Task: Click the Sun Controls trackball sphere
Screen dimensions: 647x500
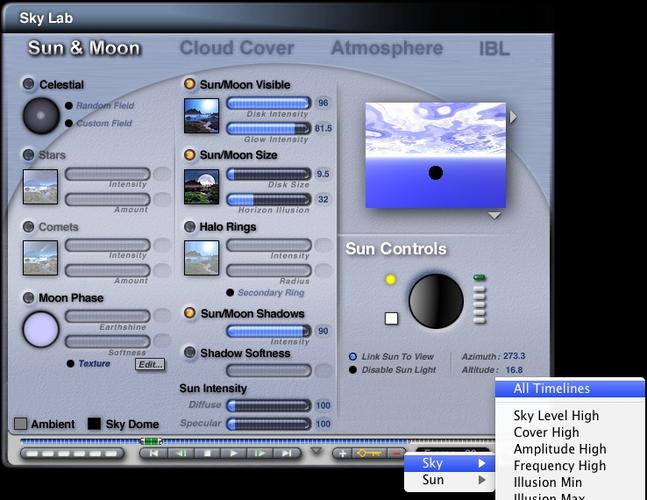Action: (436, 301)
